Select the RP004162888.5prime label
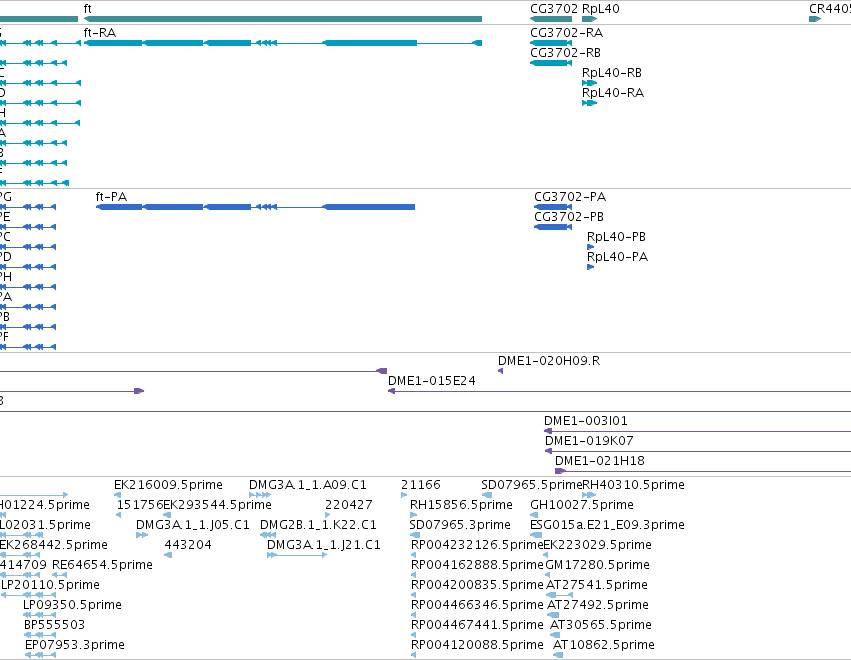The image size is (851, 660). (x=477, y=565)
